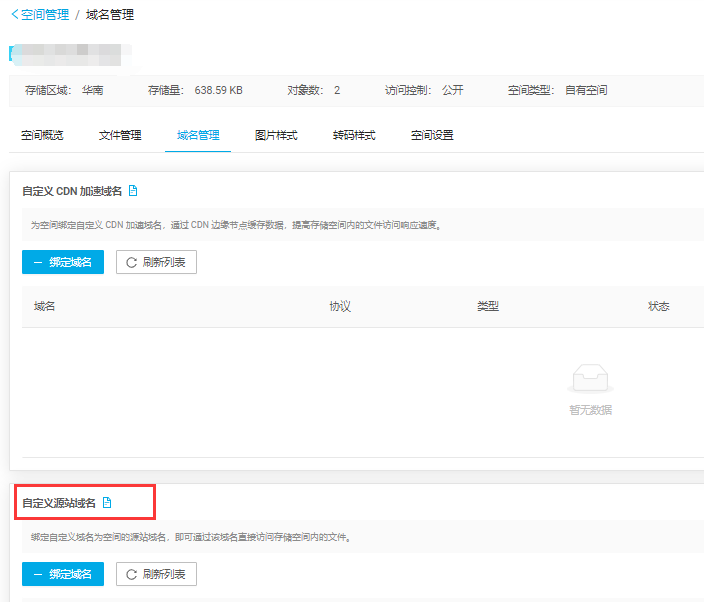Click the 状态 column header

[659, 306]
